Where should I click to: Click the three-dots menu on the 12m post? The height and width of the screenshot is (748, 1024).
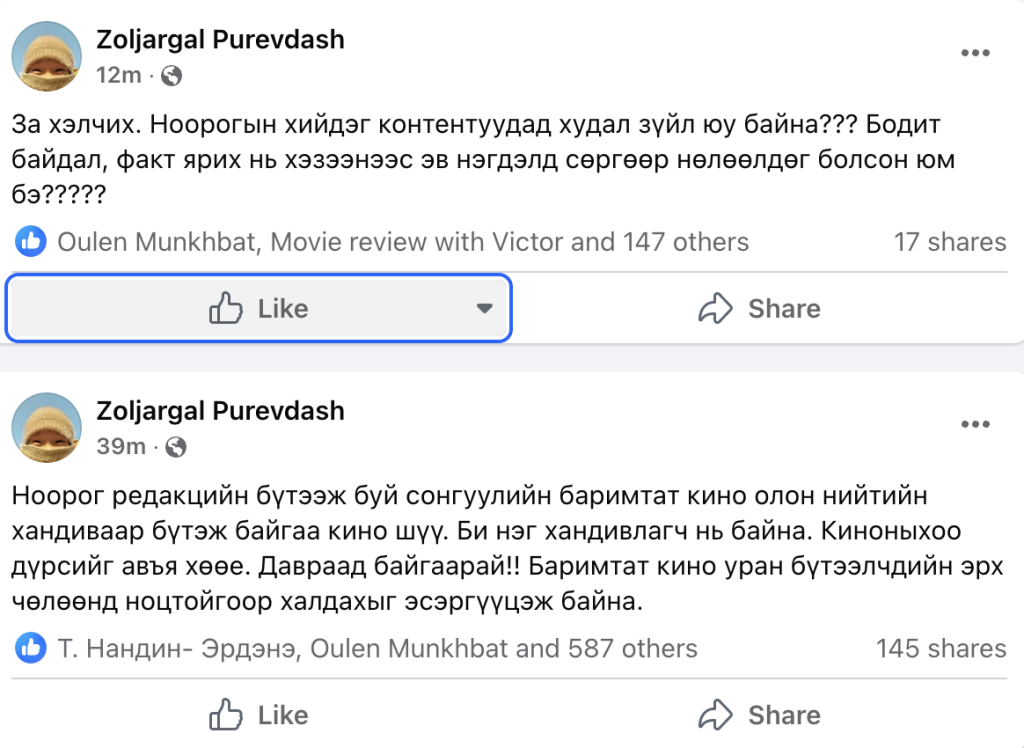pyautogui.click(x=975, y=54)
